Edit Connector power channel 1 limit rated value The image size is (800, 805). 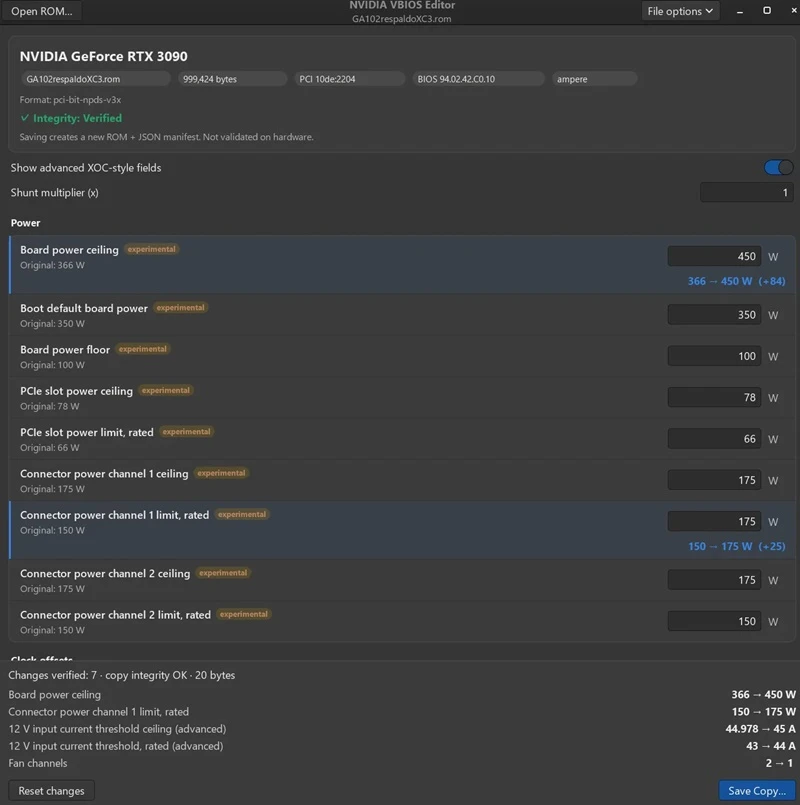714,522
